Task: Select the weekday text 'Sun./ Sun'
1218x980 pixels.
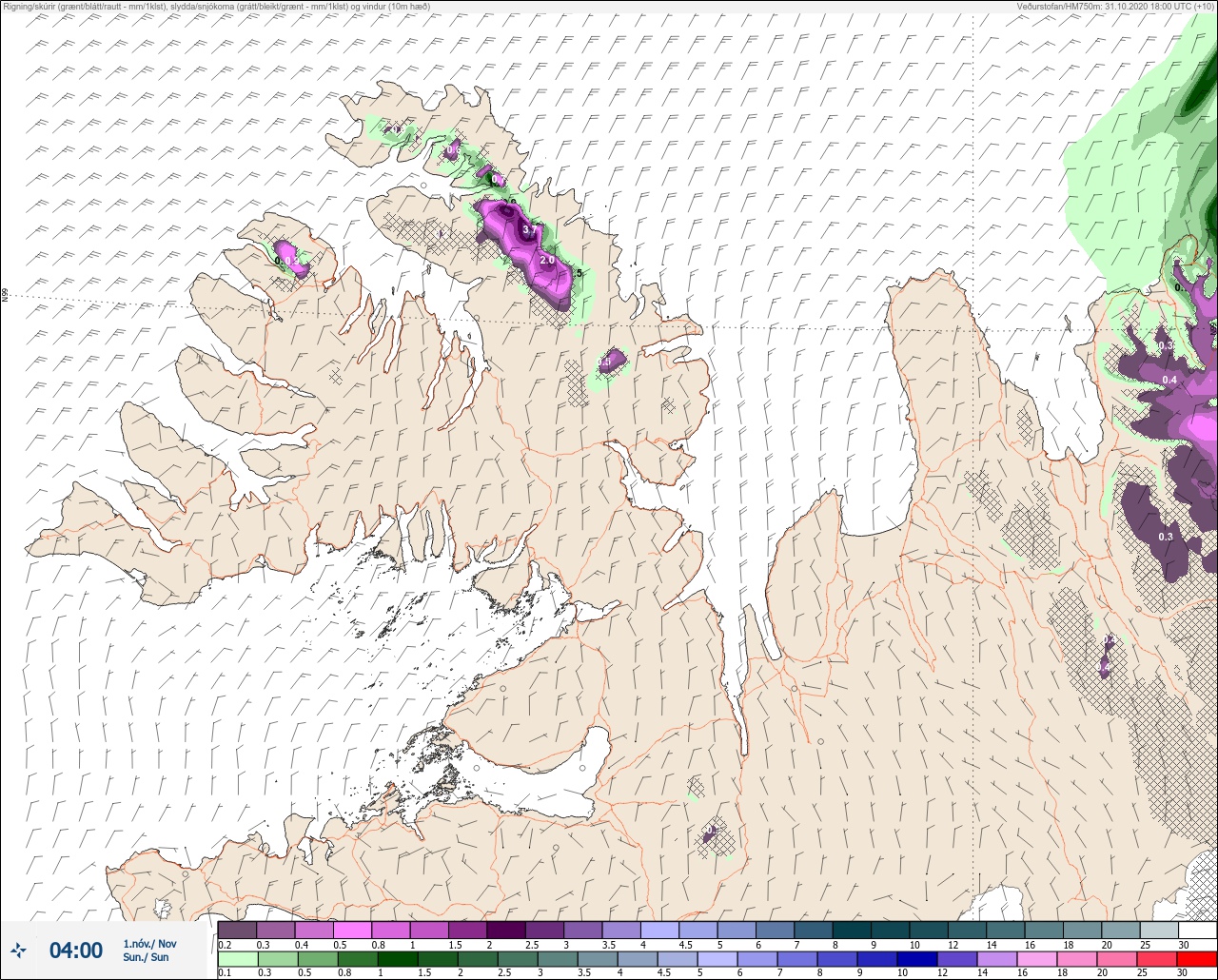Action: tap(146, 957)
